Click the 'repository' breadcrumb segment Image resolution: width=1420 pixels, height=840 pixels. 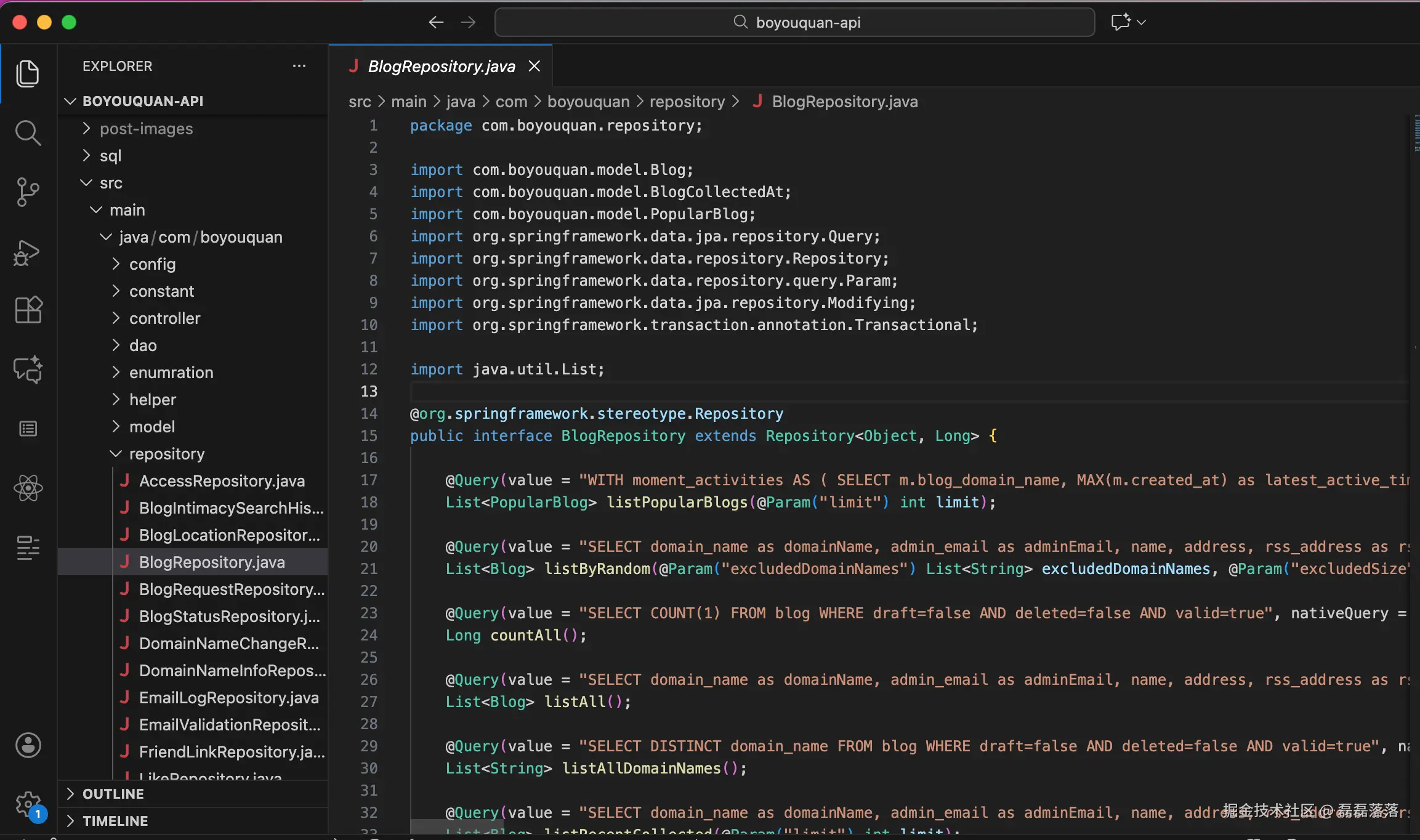[x=687, y=102]
